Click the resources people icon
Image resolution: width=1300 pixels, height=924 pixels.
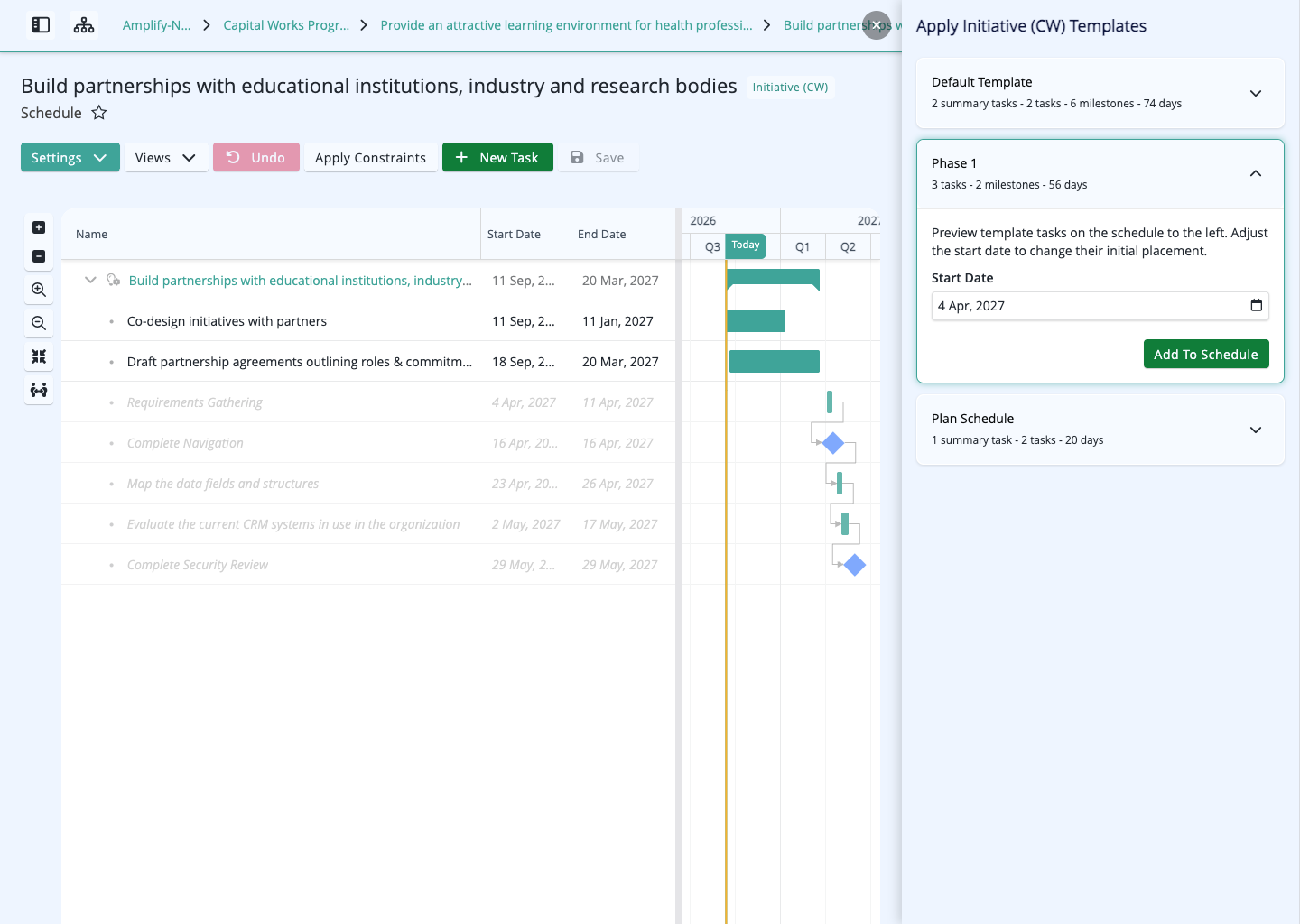click(39, 390)
